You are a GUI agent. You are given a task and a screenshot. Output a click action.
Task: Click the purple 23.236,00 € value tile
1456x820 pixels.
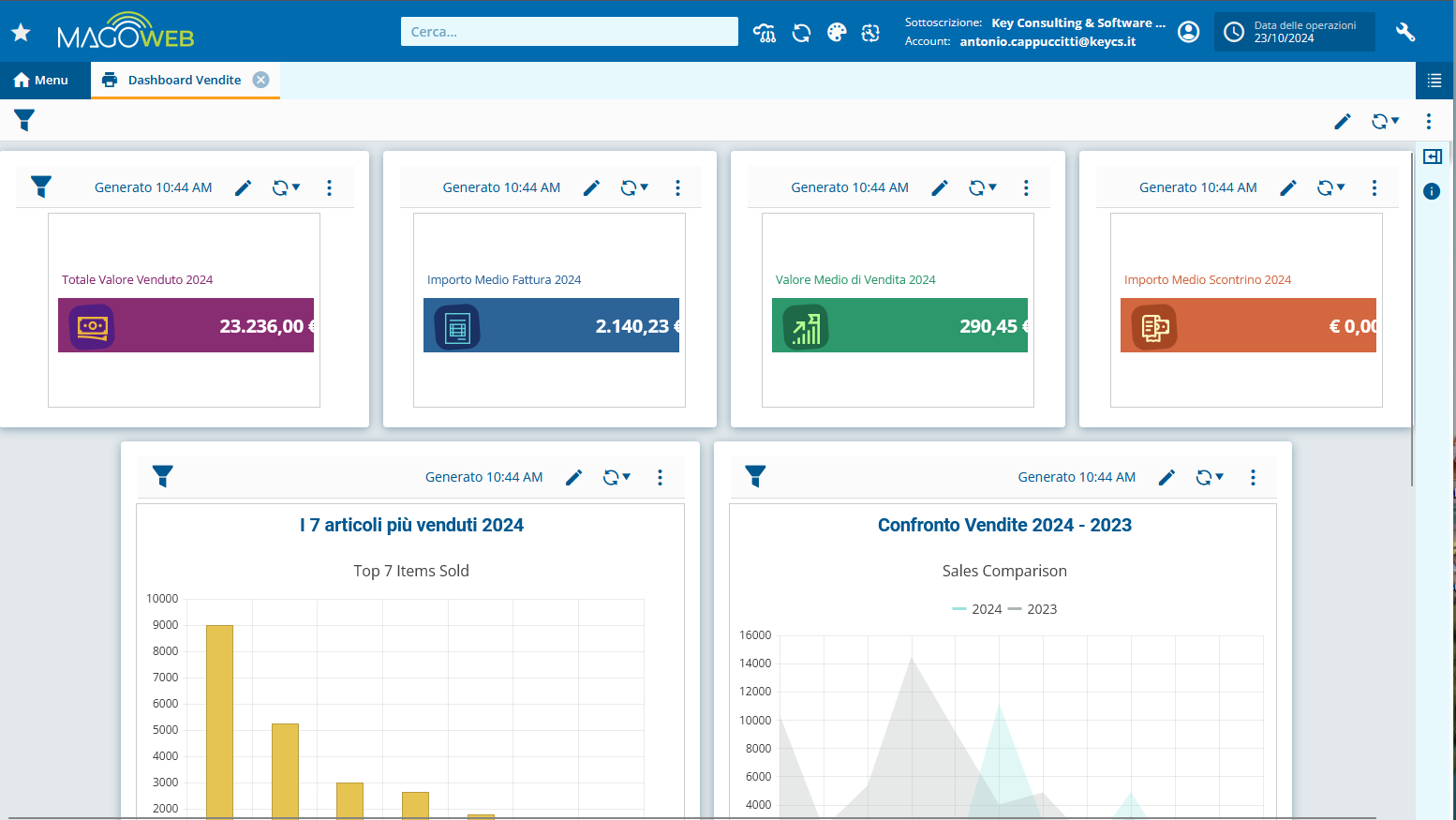coord(186,325)
